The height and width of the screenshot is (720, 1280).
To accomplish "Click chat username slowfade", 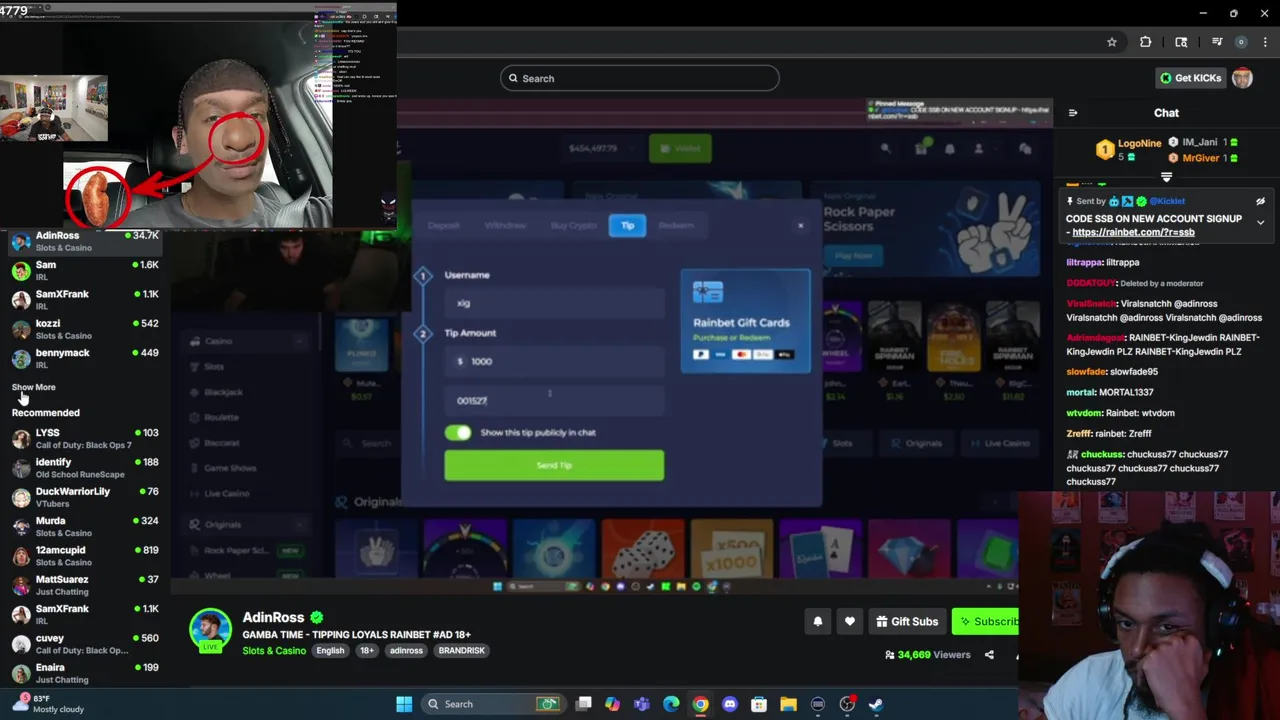I will (x=1087, y=372).
